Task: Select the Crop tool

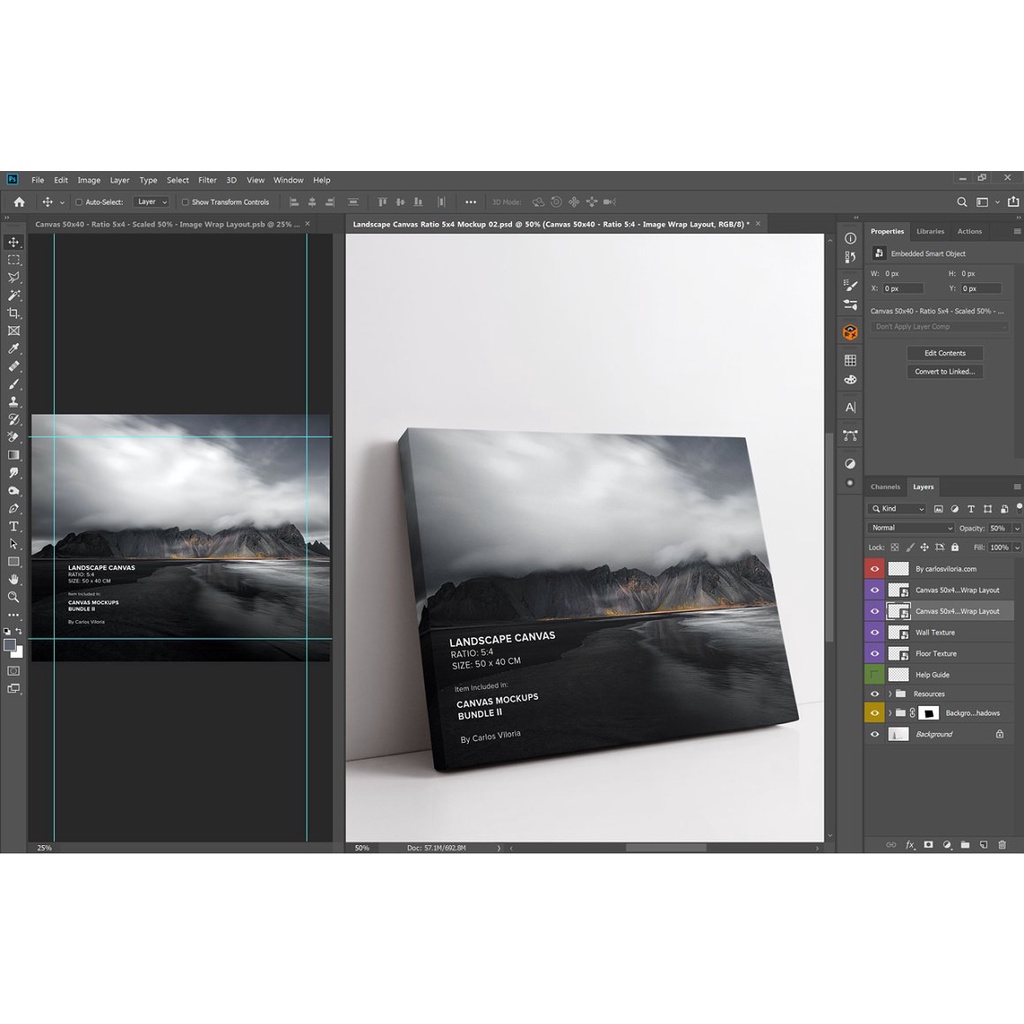Action: (14, 313)
